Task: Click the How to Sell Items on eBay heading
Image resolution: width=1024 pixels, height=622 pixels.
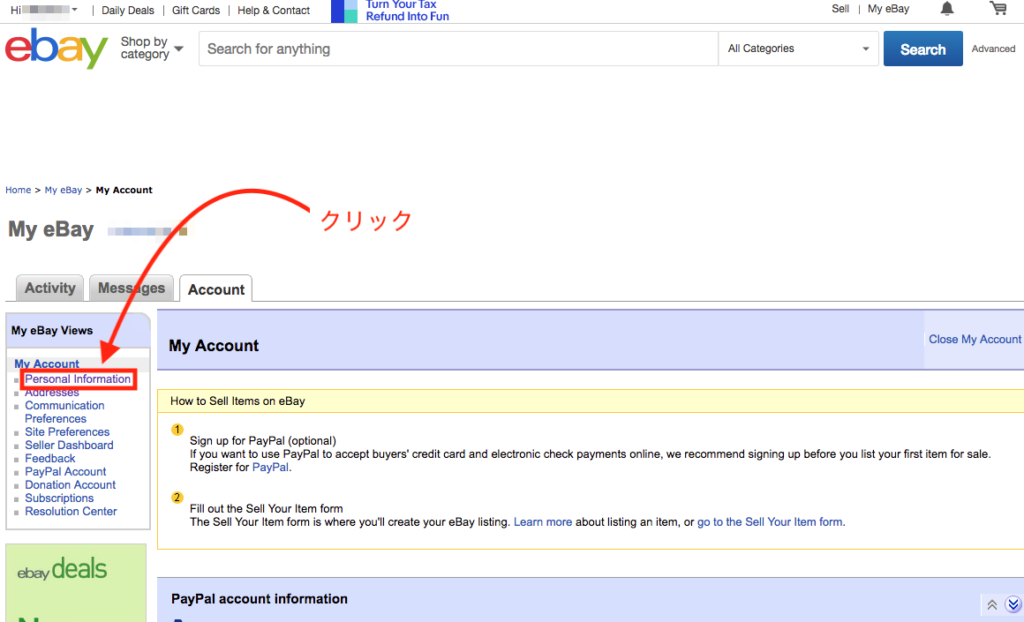Action: tap(238, 401)
